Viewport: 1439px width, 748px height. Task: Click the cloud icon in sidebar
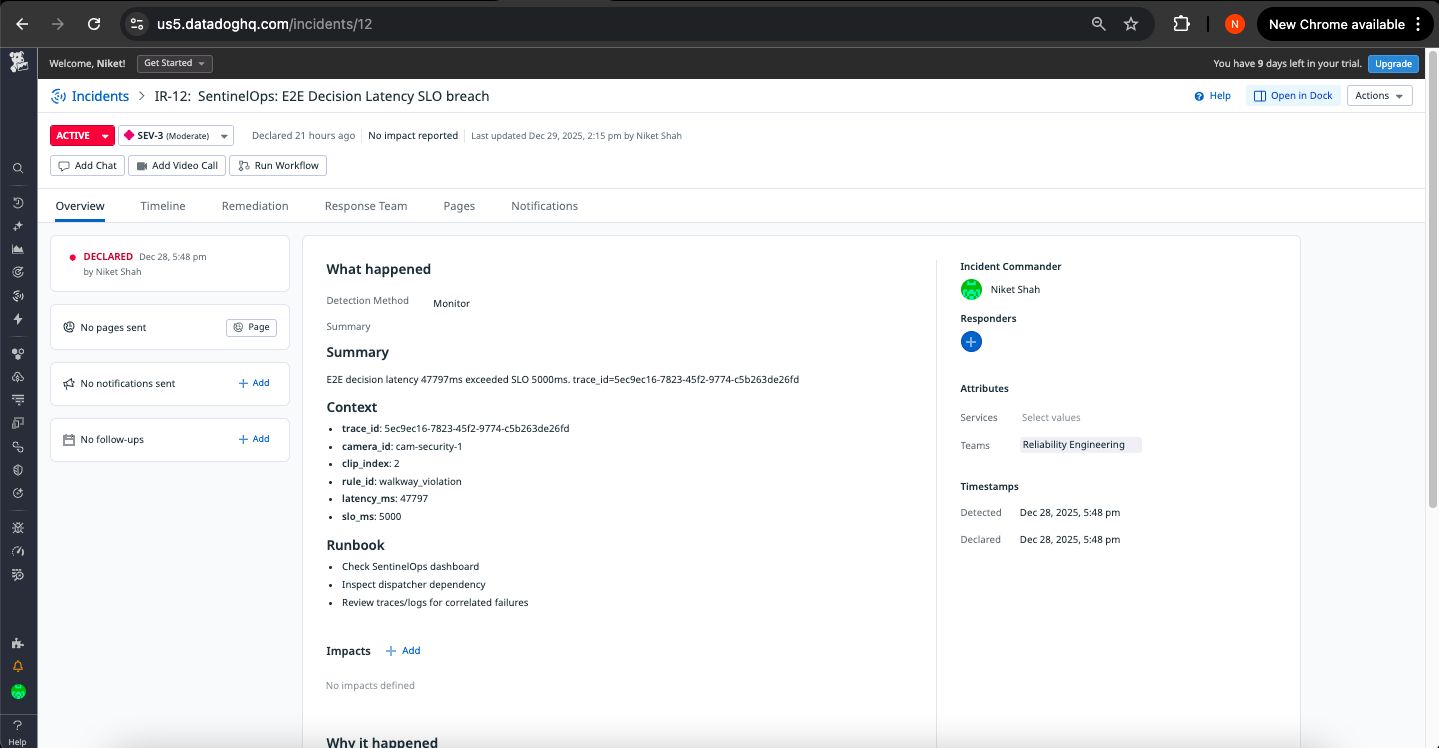(x=18, y=377)
